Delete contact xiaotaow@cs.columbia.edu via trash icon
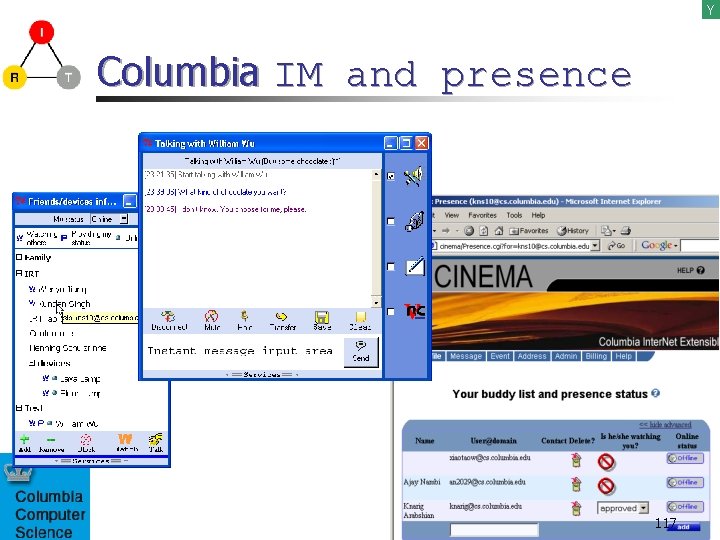This screenshot has height=540, width=720. (576, 460)
